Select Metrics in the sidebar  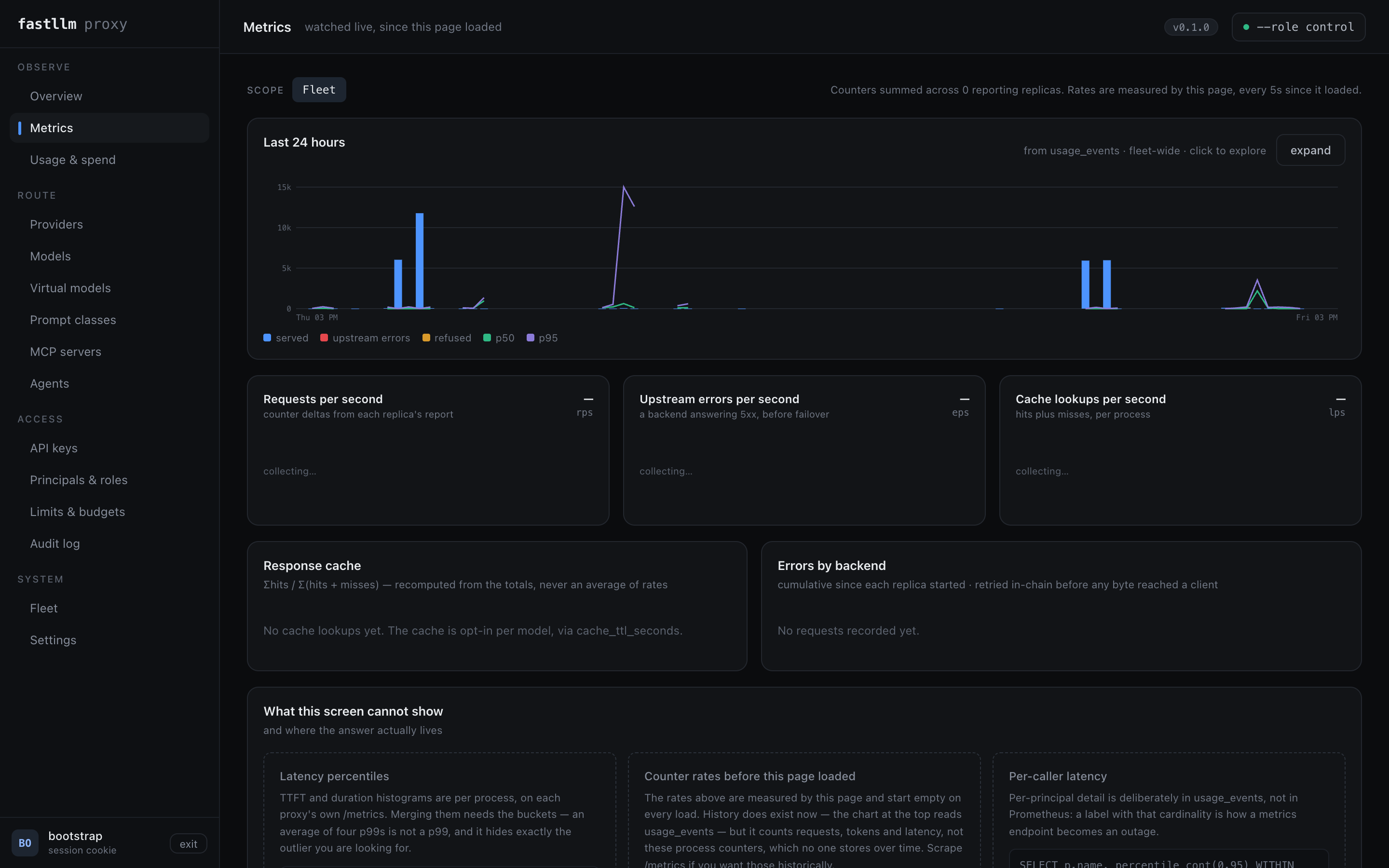click(109, 128)
